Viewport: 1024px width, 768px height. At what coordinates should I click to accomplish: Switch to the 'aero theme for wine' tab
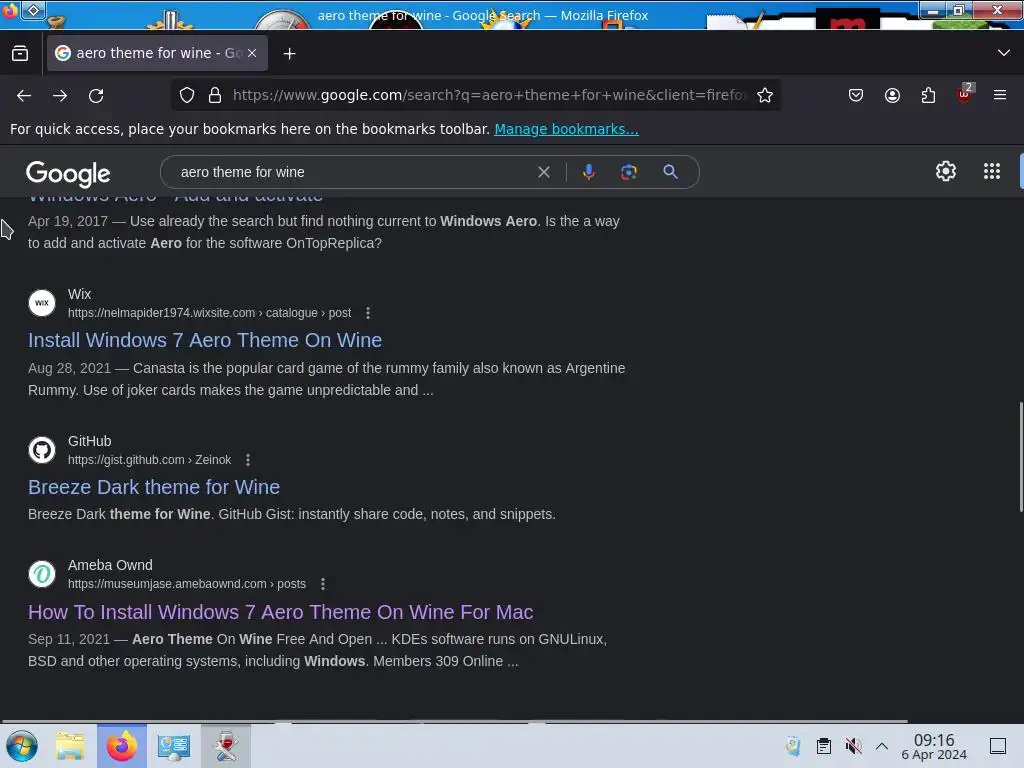coord(157,53)
